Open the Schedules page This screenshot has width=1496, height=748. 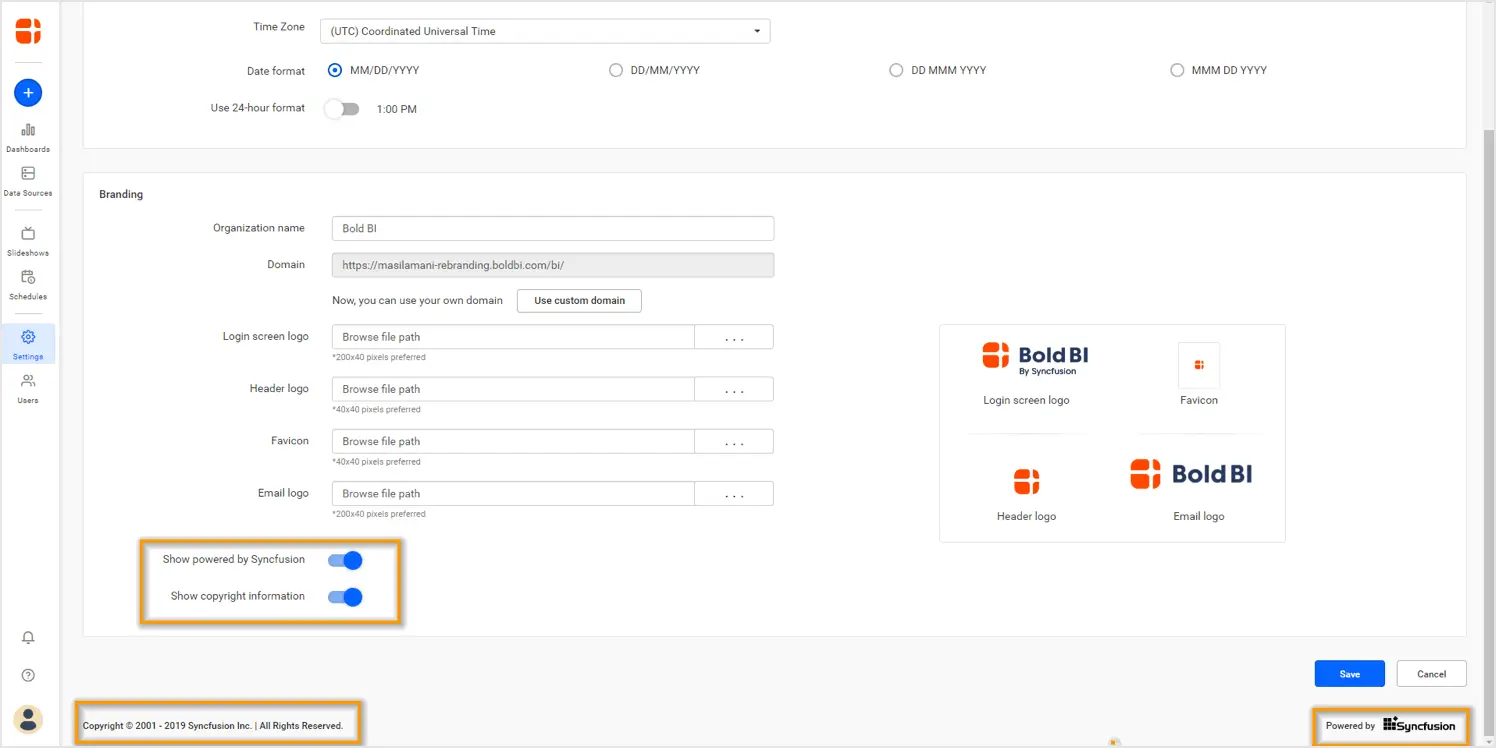click(28, 284)
